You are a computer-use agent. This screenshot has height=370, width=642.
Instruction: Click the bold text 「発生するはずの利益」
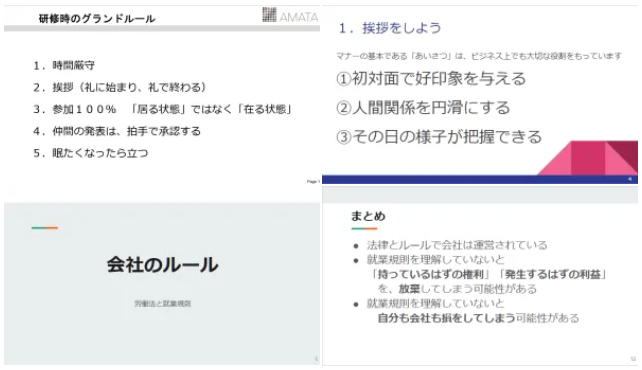[x=553, y=274]
